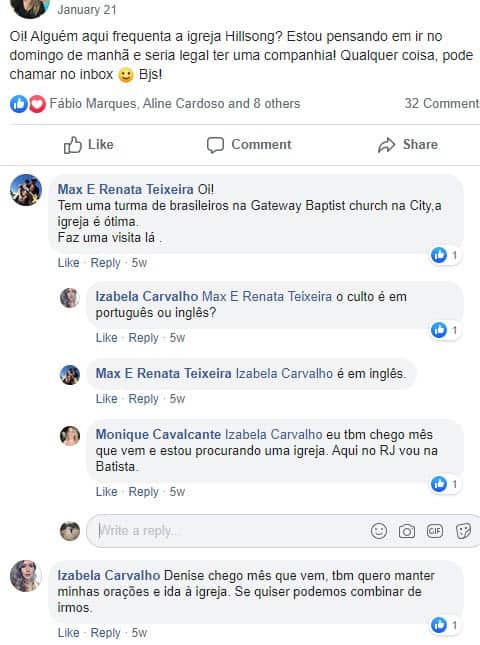480x645 pixels.
Task: Open Max E Renata Teixeira profile picture
Action: pos(26,190)
